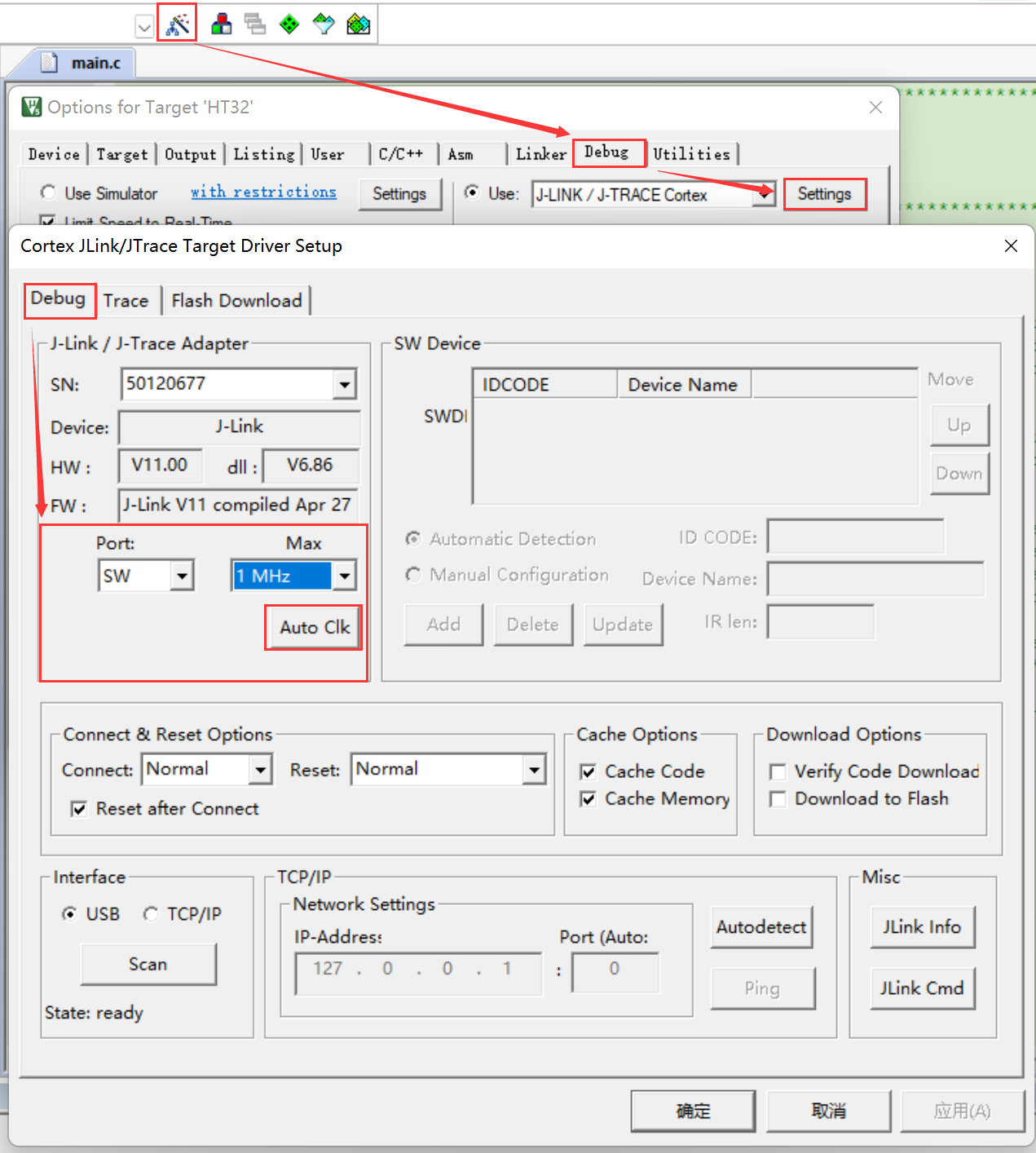Open Manage Run-Time Environment green diamond icon

(x=289, y=24)
